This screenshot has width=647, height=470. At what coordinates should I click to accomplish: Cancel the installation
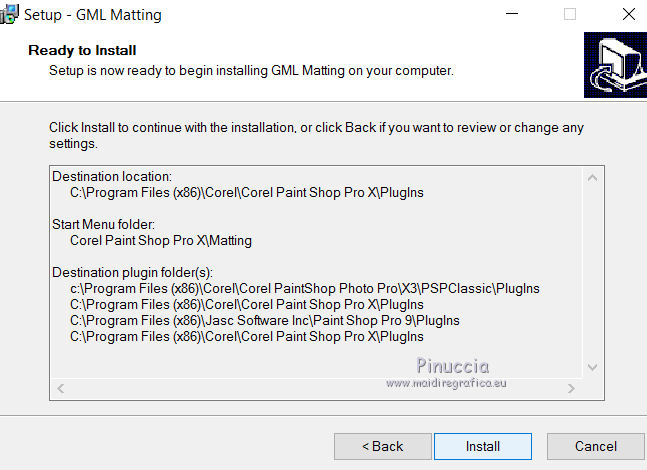point(596,446)
